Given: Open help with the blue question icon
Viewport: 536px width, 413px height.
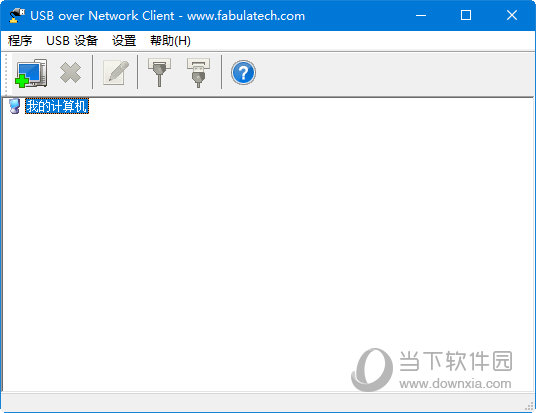Looking at the screenshot, I should click(x=243, y=72).
